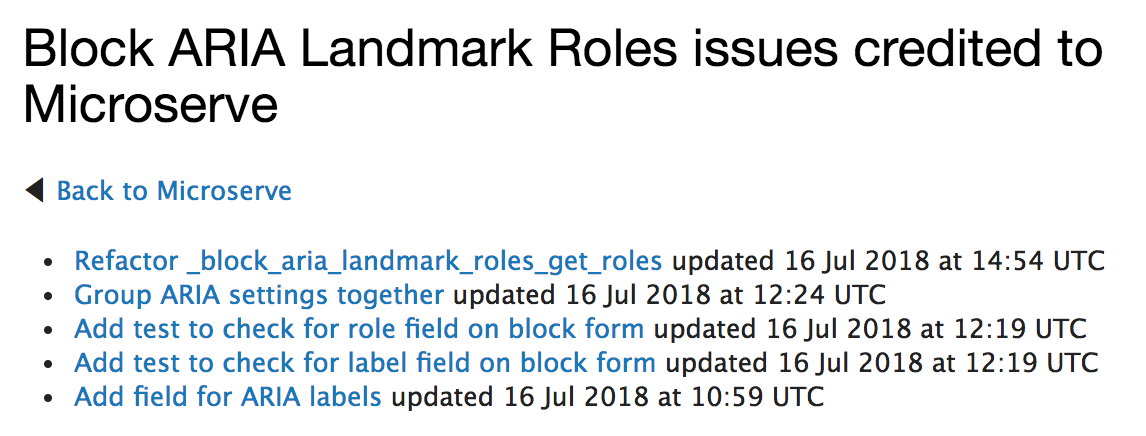The height and width of the screenshot is (436, 1146).
Task: Click the back arrow triangle icon
Action: pos(35,190)
